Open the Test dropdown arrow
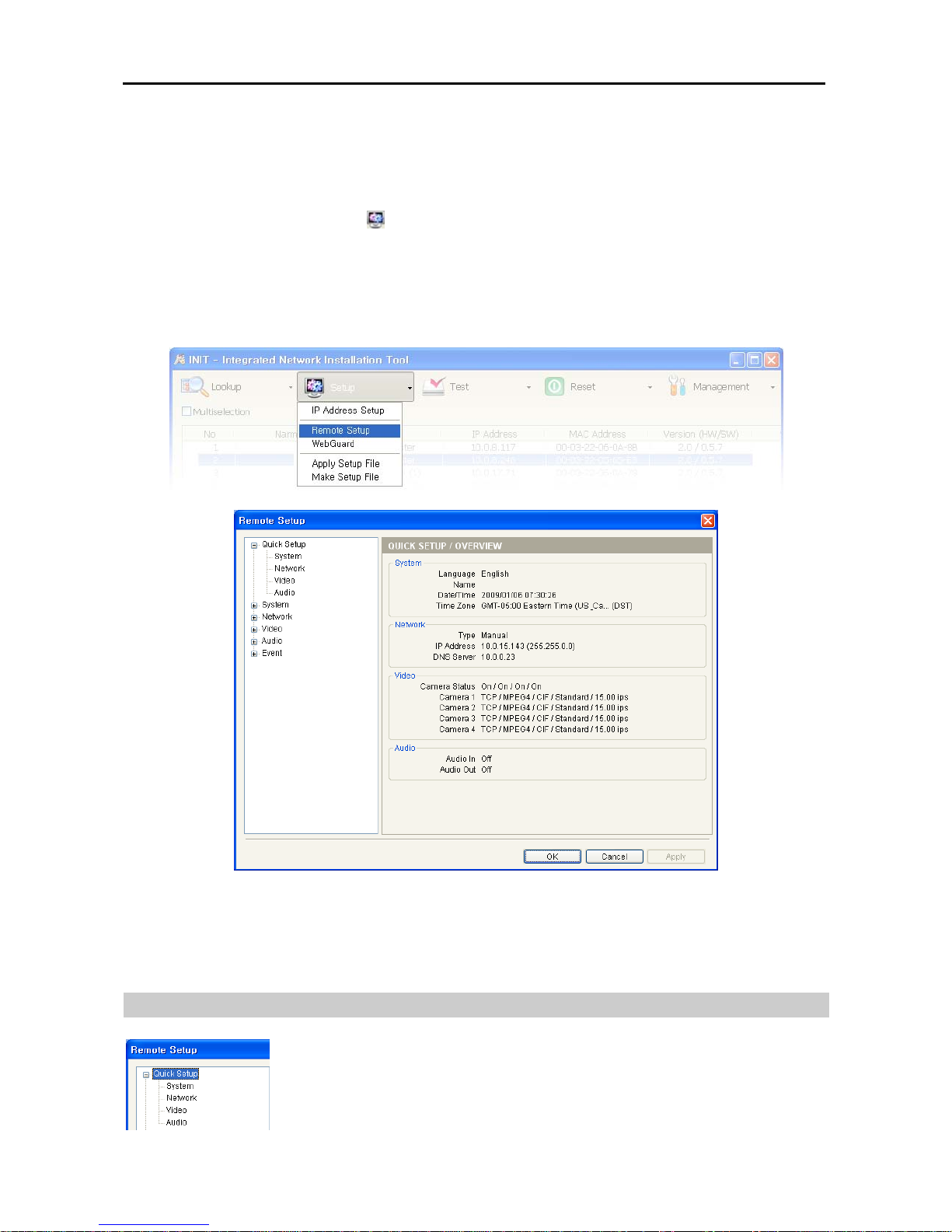 click(x=528, y=387)
